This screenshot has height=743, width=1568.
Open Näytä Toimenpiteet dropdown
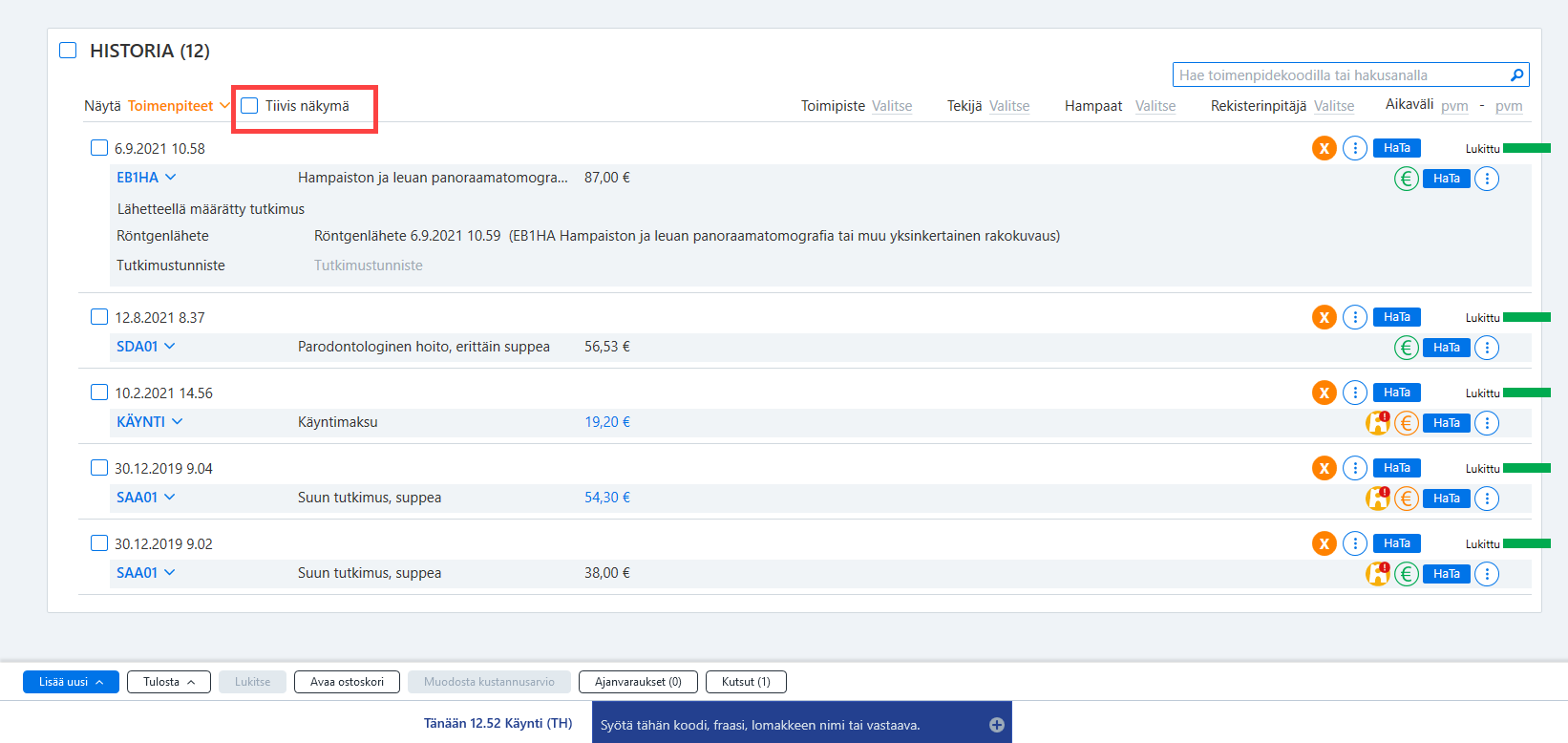[178, 106]
